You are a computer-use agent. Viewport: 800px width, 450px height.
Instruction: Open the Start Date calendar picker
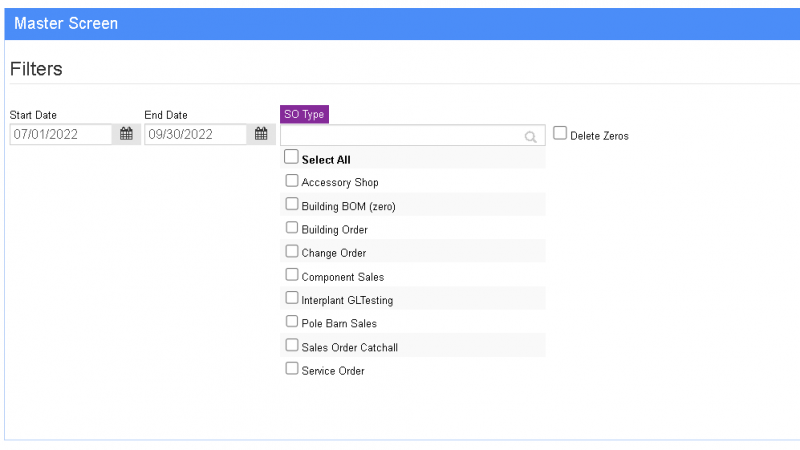tap(126, 134)
